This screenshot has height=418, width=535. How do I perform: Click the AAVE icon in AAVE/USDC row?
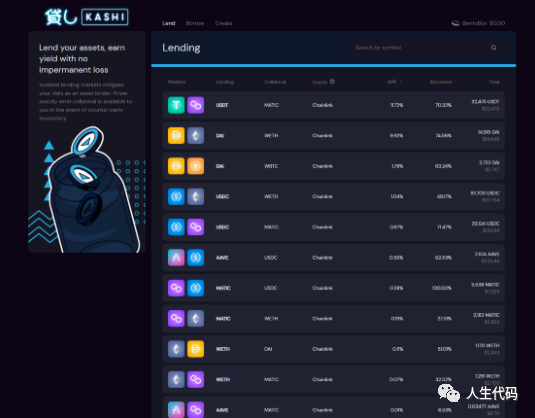[x=176, y=258]
